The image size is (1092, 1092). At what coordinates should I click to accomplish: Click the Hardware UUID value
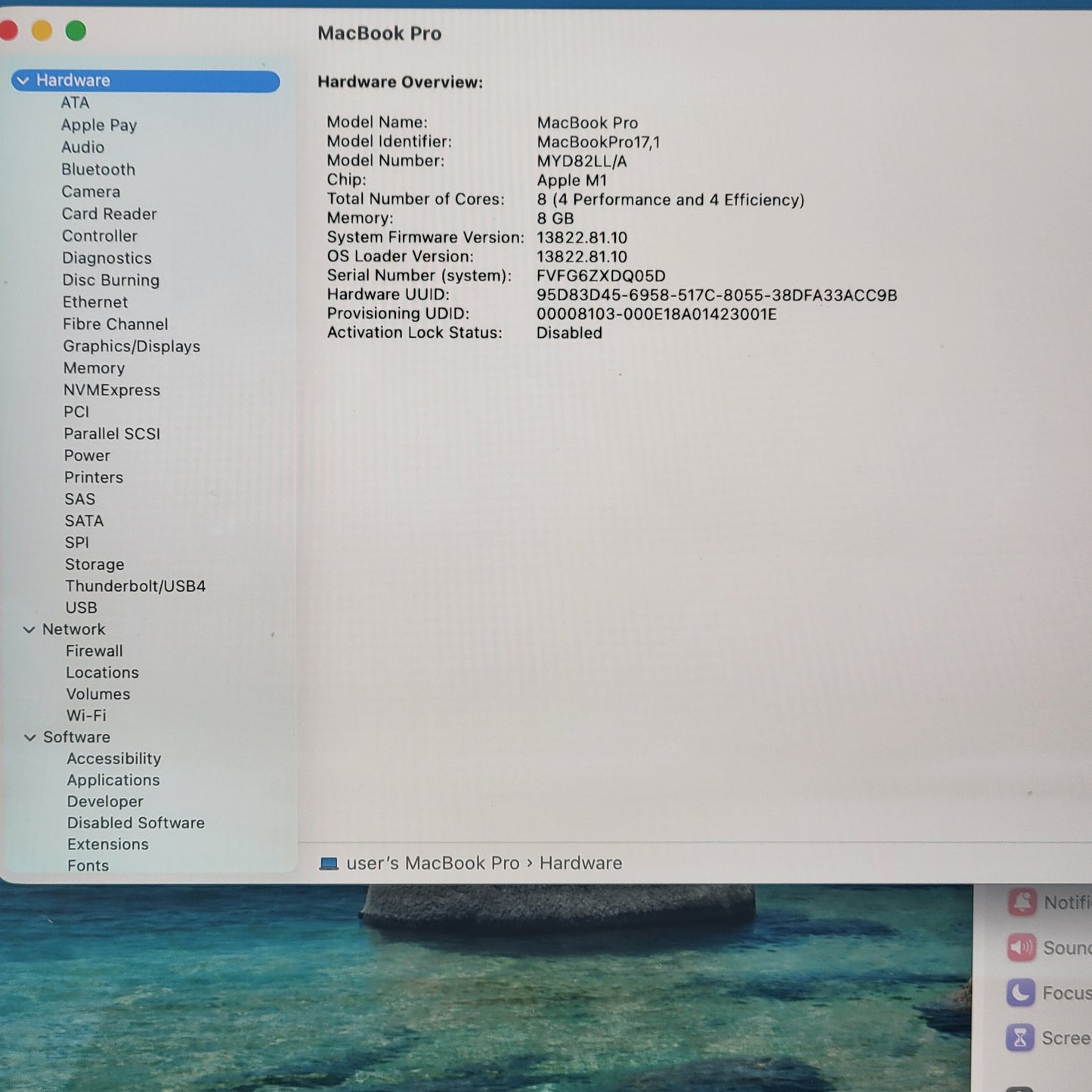pyautogui.click(x=717, y=295)
